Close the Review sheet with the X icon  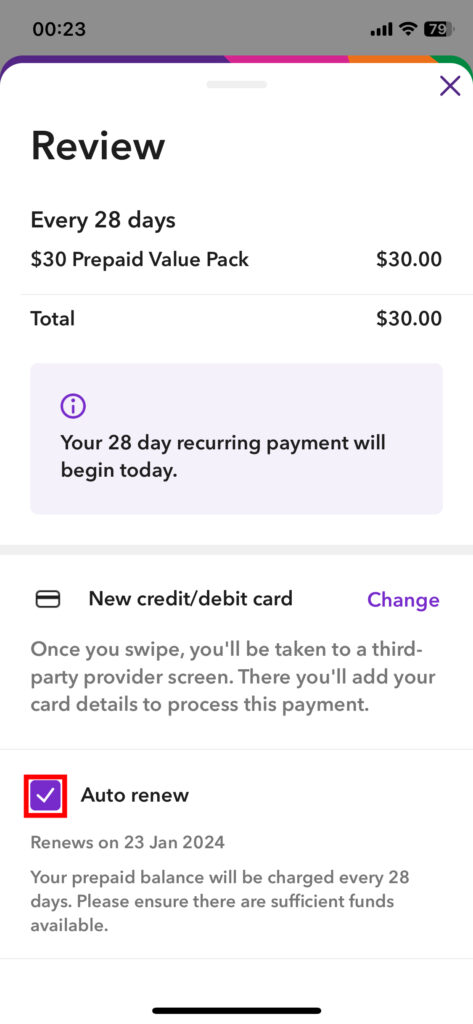coord(449,86)
